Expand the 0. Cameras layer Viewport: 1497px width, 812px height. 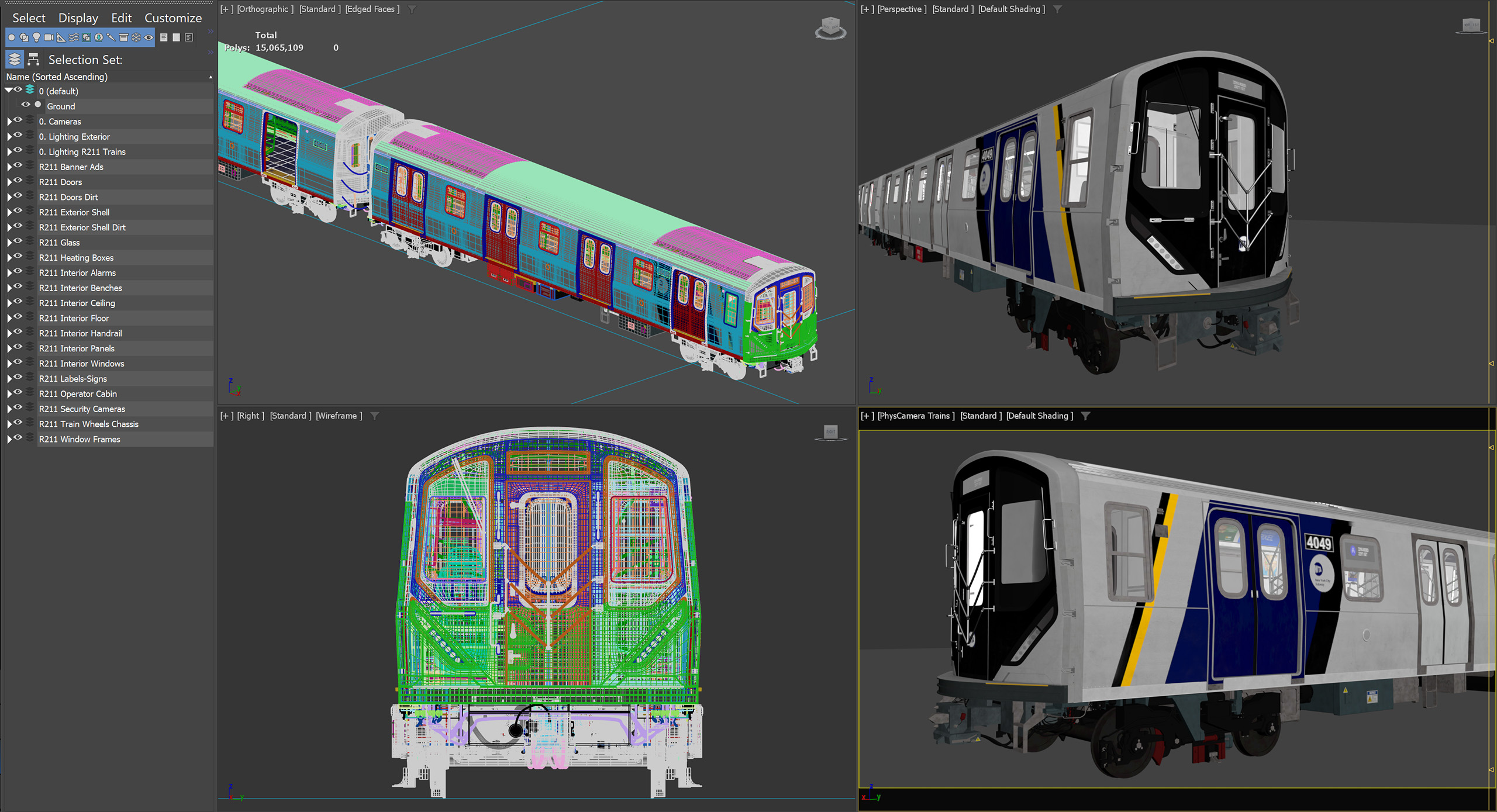[x=9, y=122]
